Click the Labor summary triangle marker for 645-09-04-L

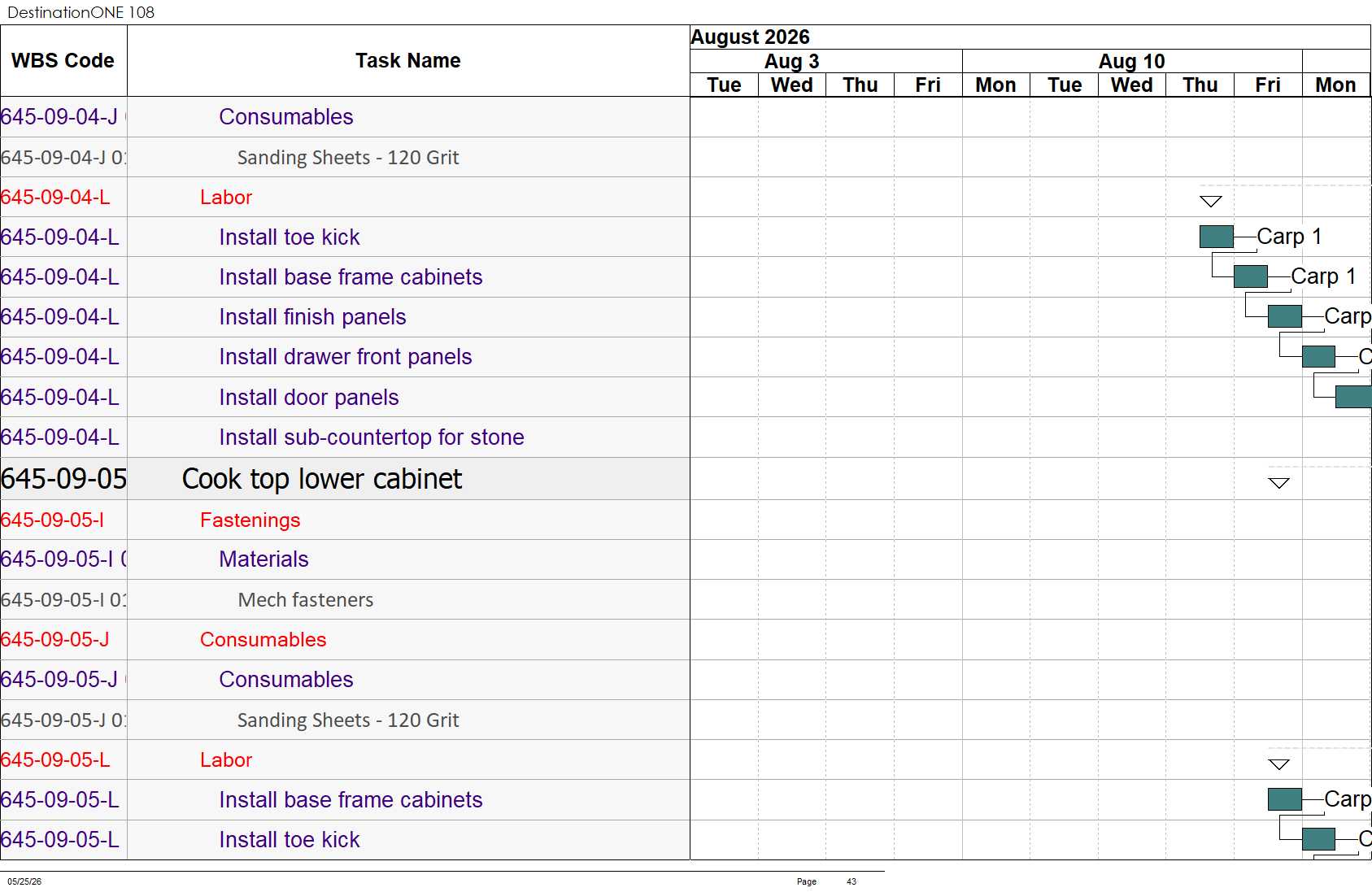(x=1211, y=201)
